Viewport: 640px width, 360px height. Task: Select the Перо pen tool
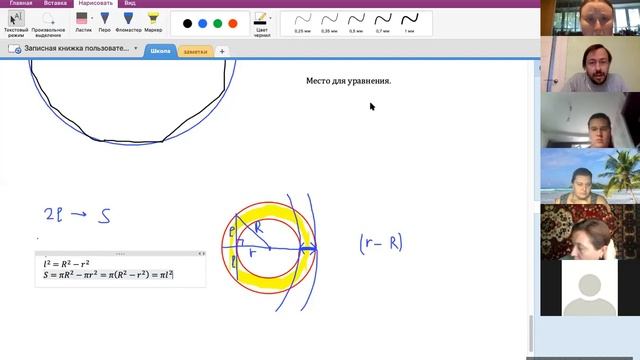click(x=104, y=22)
